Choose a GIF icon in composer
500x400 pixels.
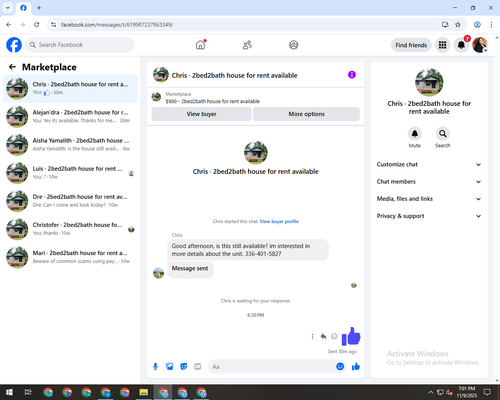198,367
